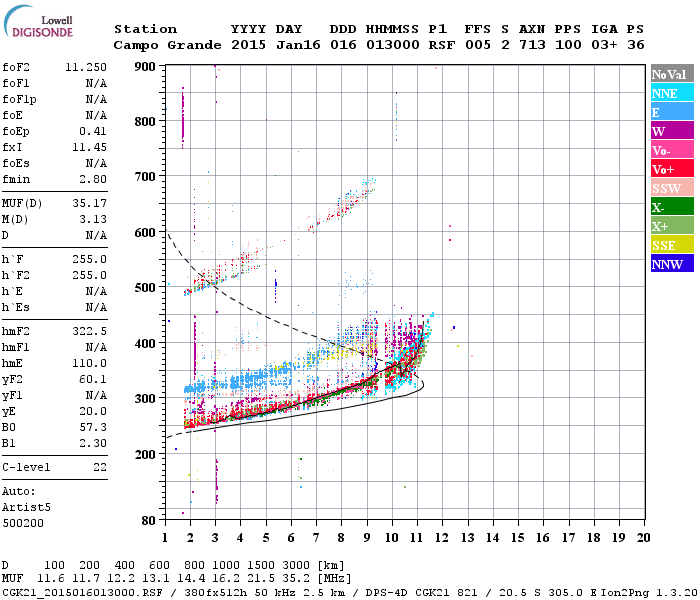Screen dimensions: 700x600
Task: Click the 80 km height axis label
Action: (x=149, y=521)
